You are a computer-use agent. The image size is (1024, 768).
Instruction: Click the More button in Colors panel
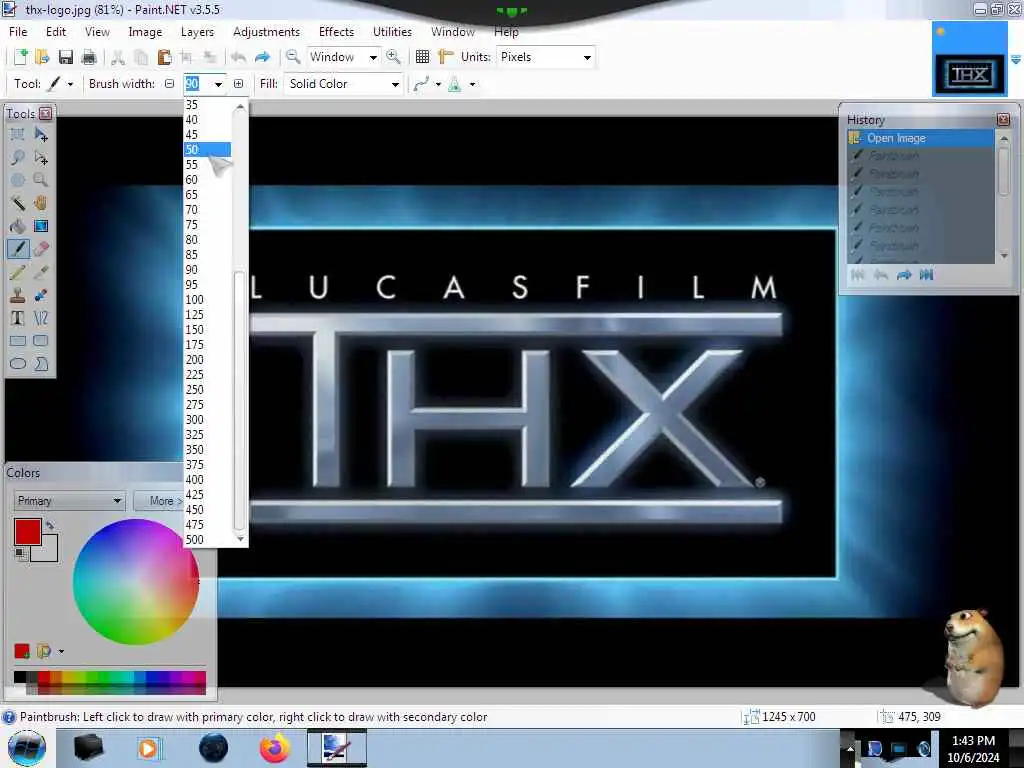[159, 501]
